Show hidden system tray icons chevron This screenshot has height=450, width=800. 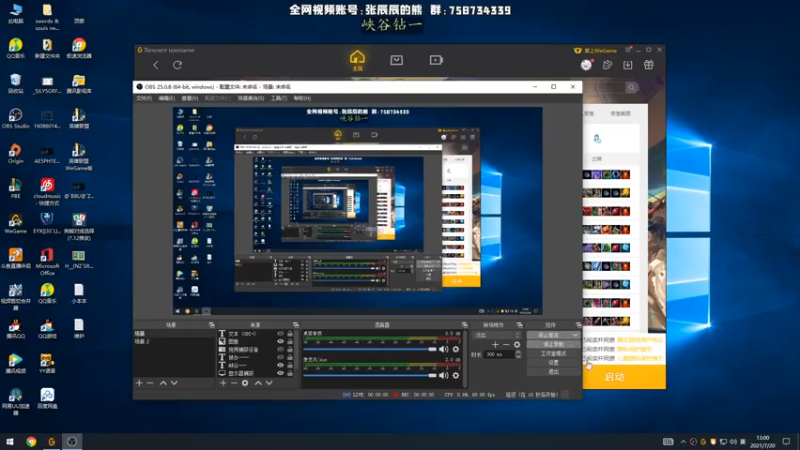pos(683,441)
